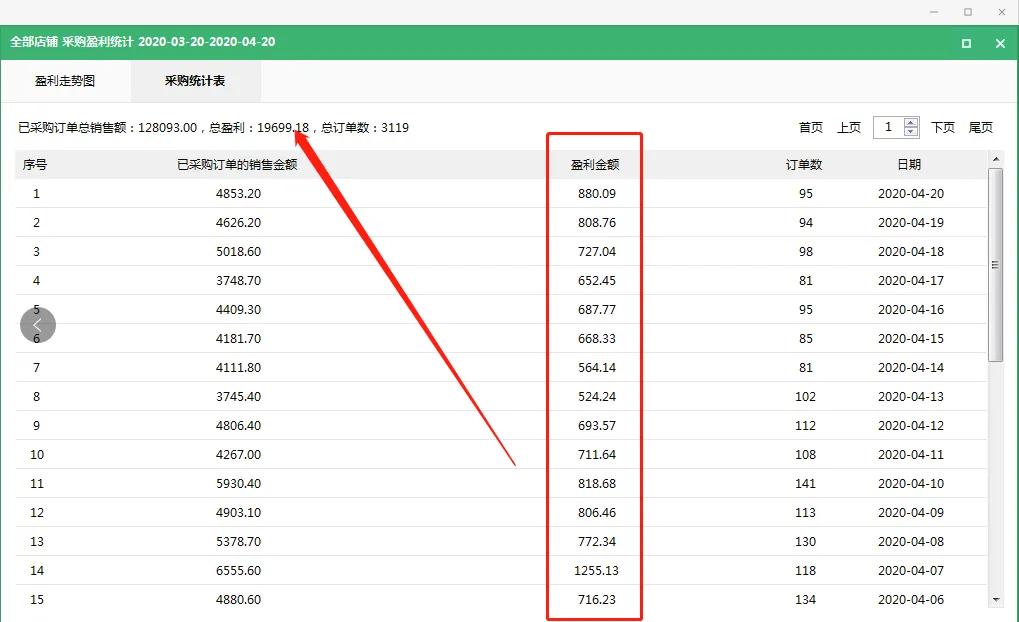Open the next page using 下页
The width and height of the screenshot is (1019, 622).
tap(941, 127)
